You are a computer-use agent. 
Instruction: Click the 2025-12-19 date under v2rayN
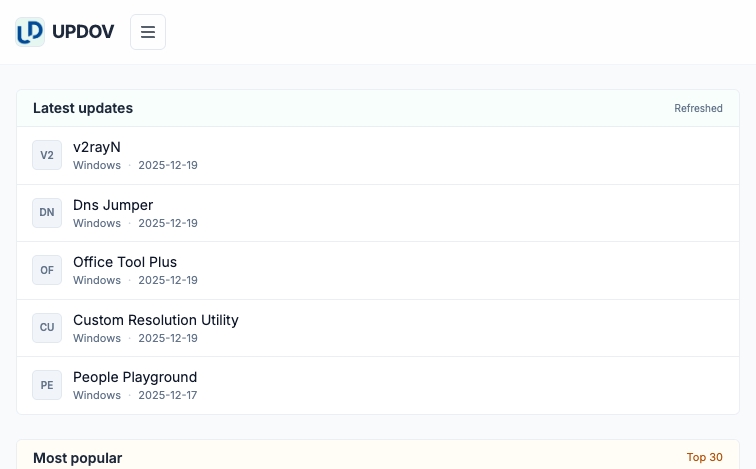(x=168, y=165)
